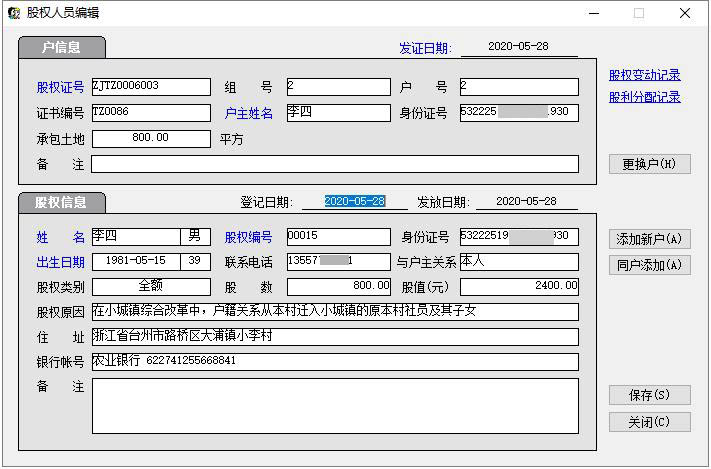Click the app icon in title bar
Image resolution: width=711 pixels, height=469 pixels.
coord(13,13)
